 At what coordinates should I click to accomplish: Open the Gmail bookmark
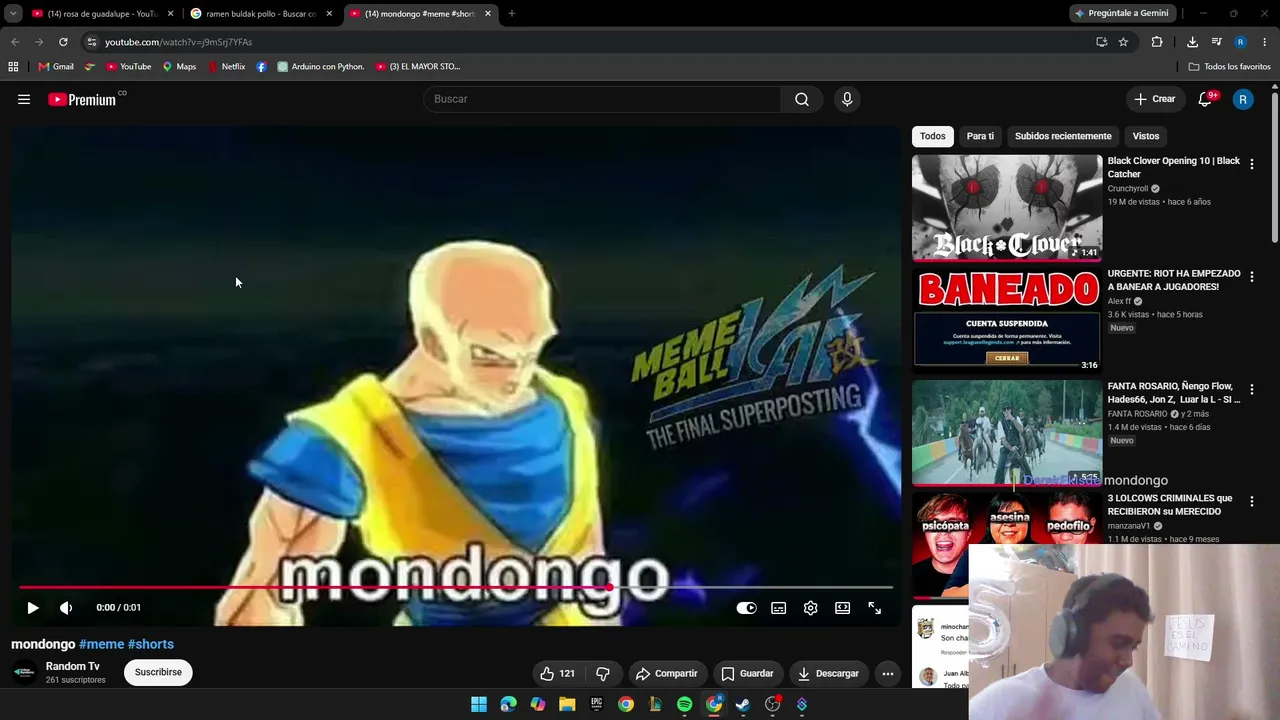pyautogui.click(x=56, y=67)
